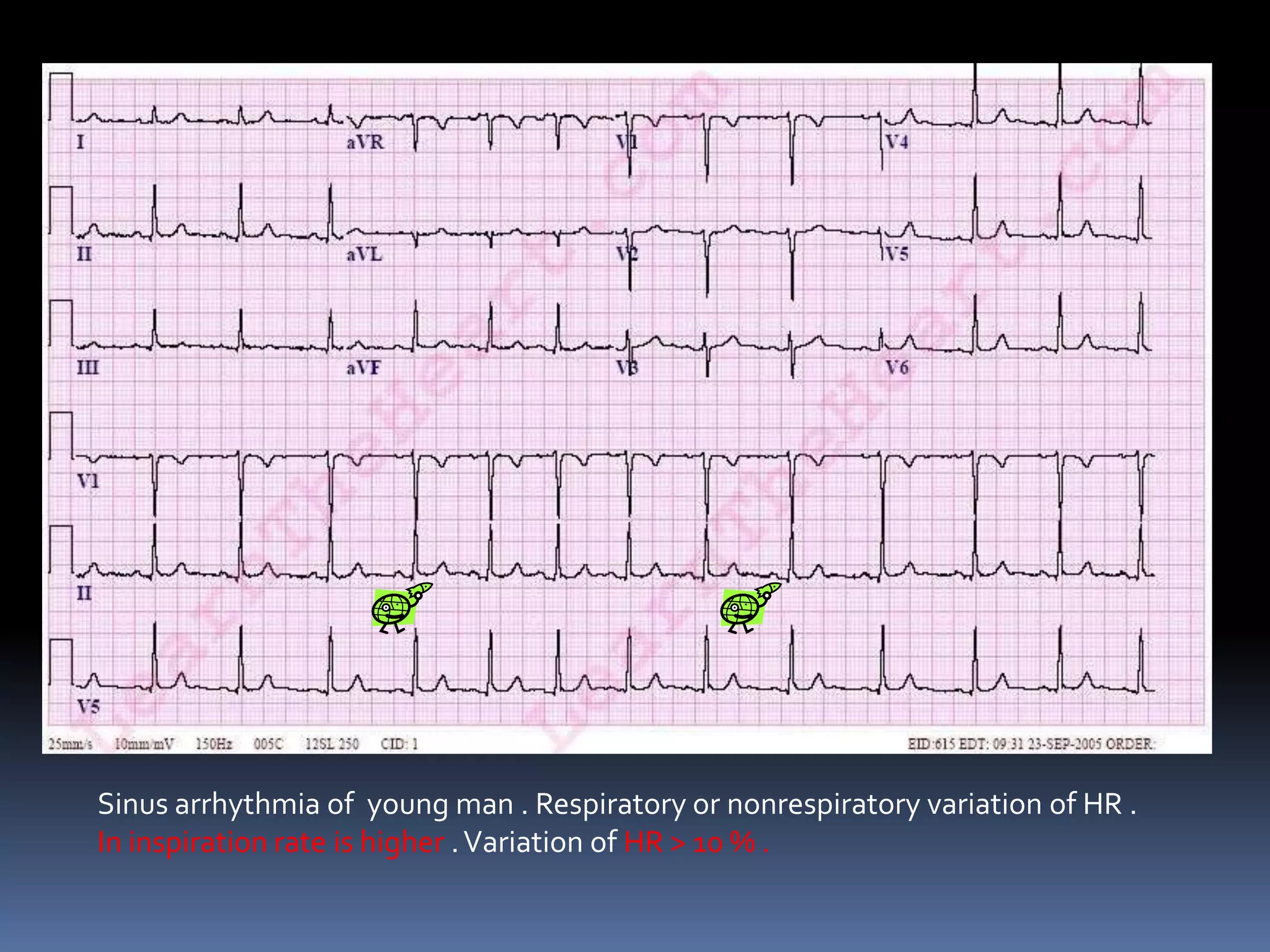
Task: Click the V1 rhythm strip label
Action: [88, 481]
